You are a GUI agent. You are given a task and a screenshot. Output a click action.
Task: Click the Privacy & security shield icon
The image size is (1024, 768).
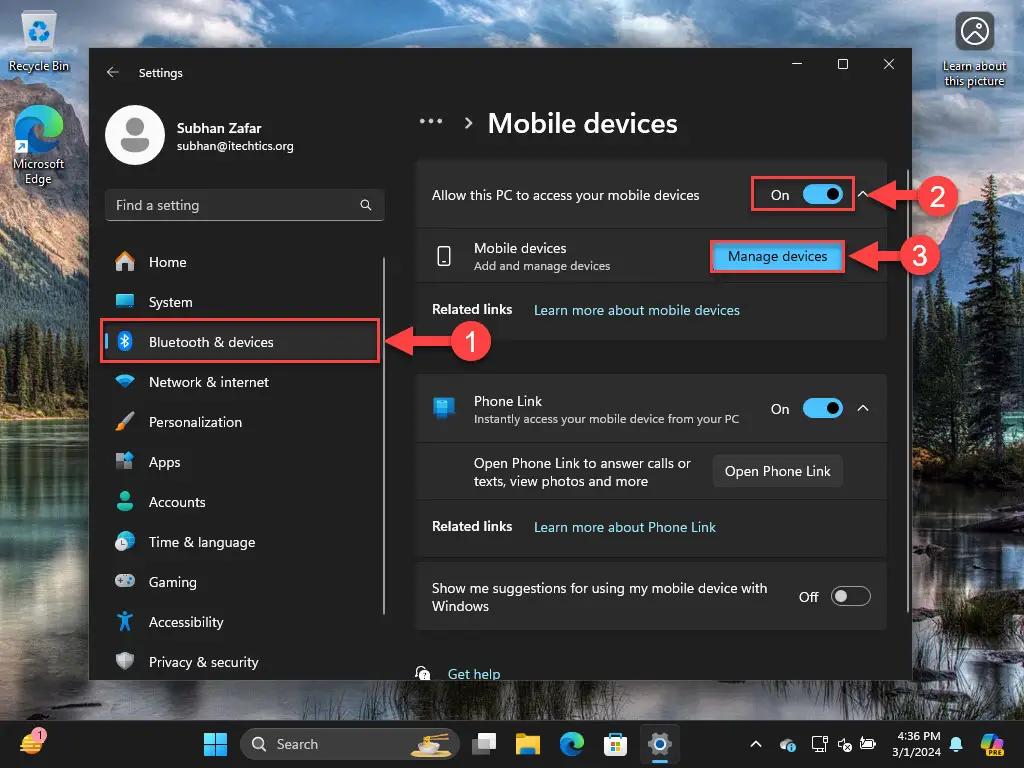pyautogui.click(x=125, y=661)
